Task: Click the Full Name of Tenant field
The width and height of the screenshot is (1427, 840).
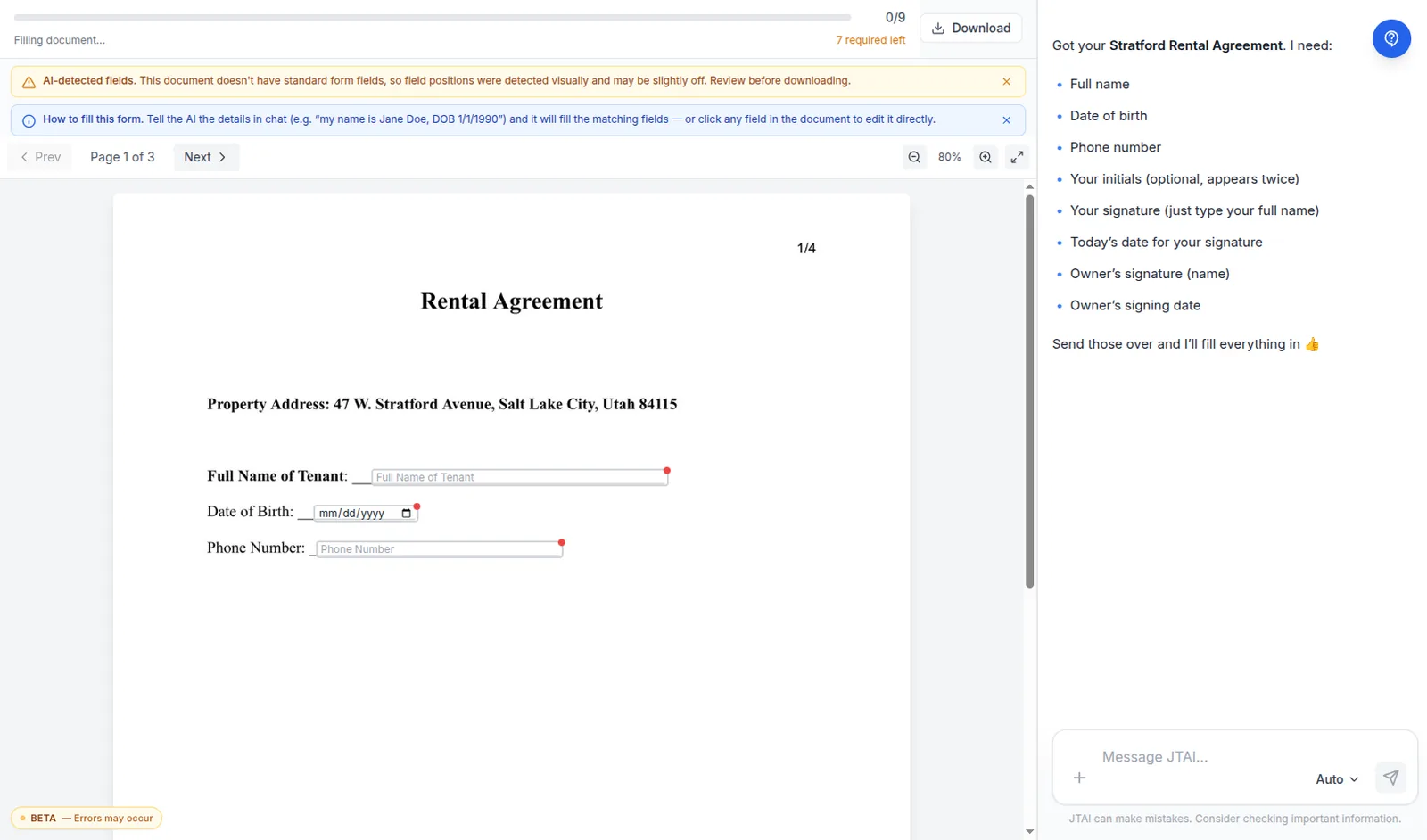Action: pyautogui.click(x=519, y=477)
